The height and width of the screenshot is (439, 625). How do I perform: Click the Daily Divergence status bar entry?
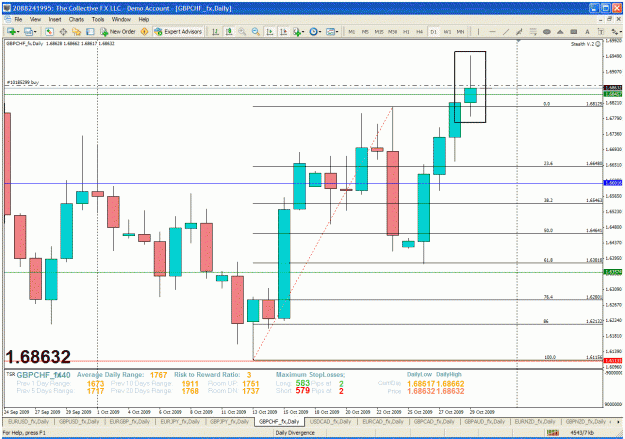pos(295,433)
